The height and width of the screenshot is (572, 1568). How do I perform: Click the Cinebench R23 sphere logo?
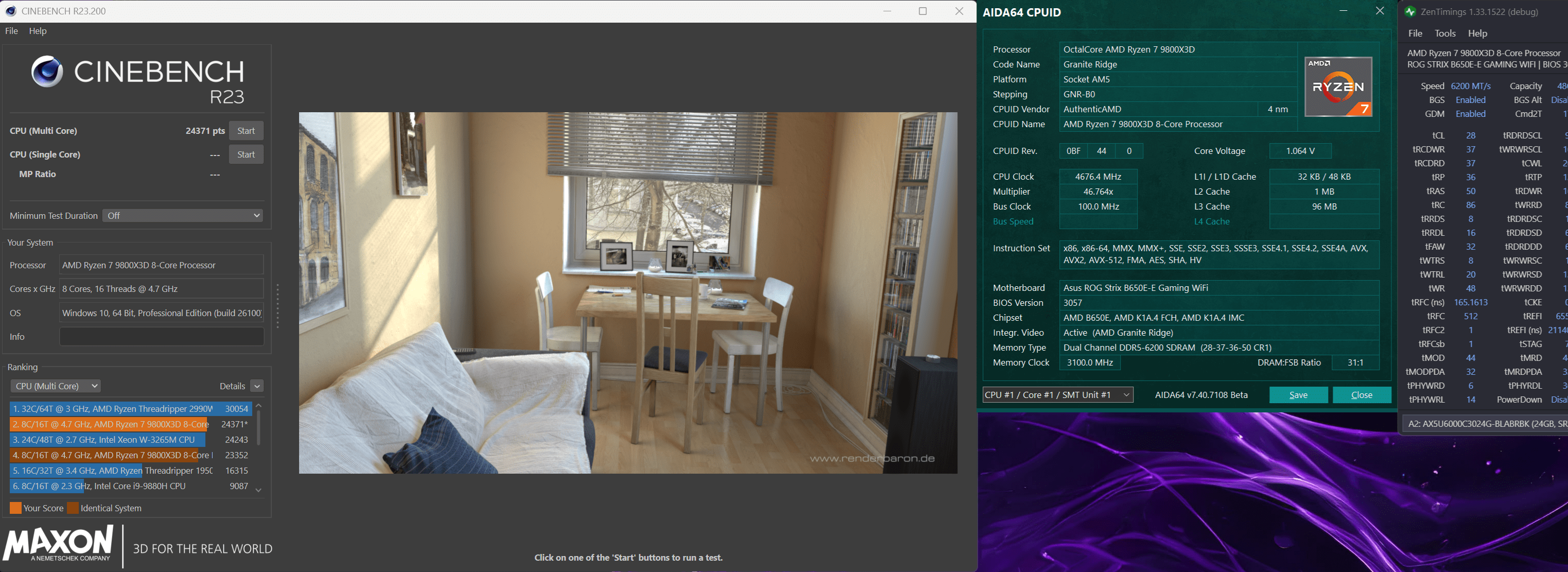pyautogui.click(x=47, y=71)
